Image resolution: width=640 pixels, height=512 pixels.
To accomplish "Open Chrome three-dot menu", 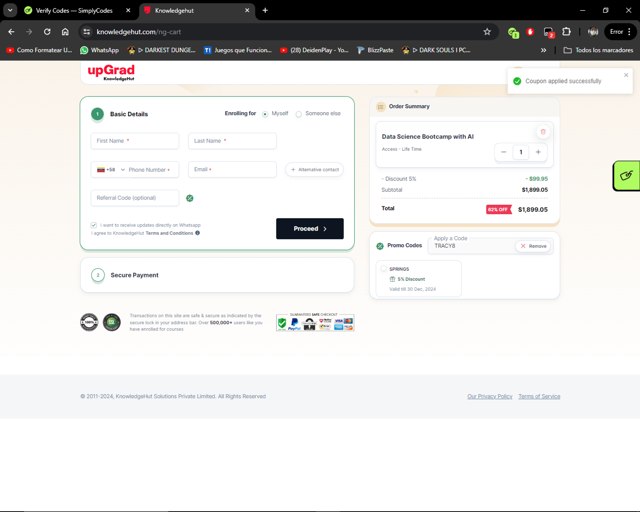I will coord(629,31).
